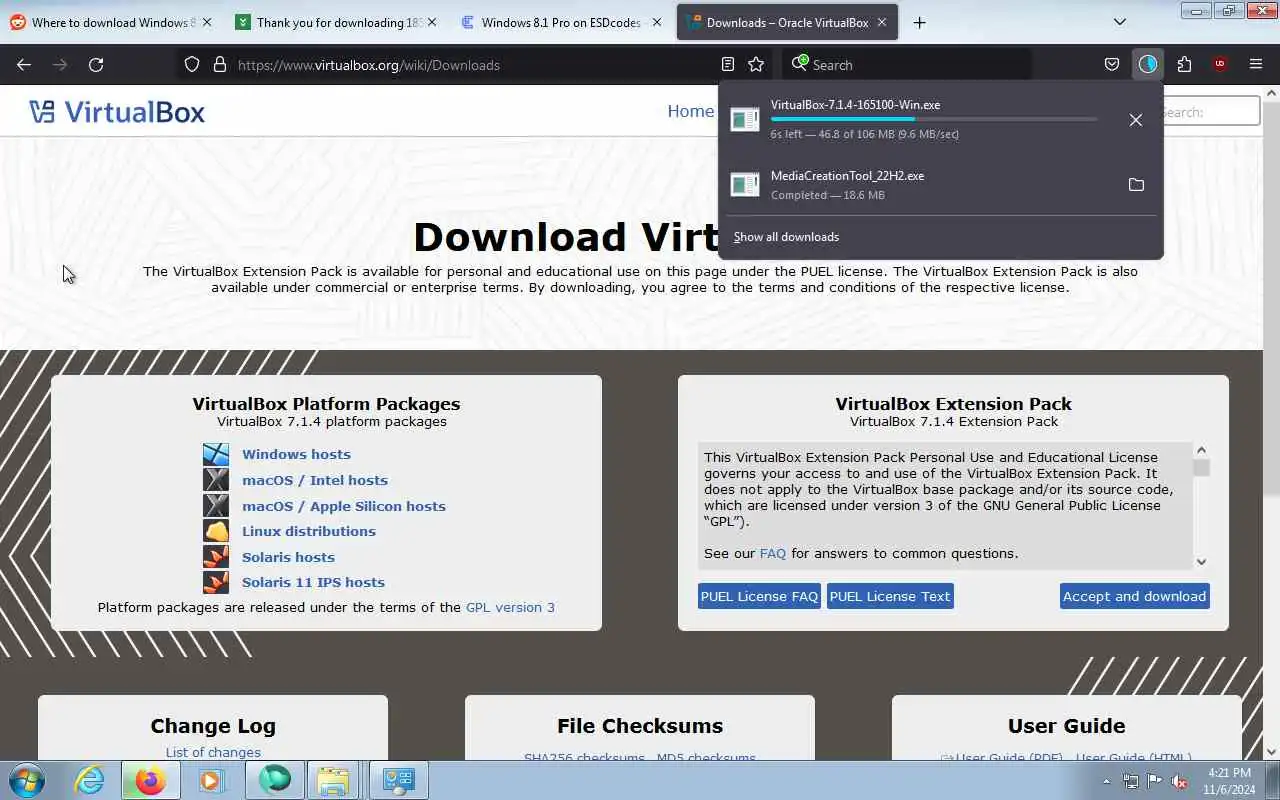Close the Windows 8.1 Pro on ESDcodes tab
Image resolution: width=1280 pixels, height=800 pixels.
tap(657, 22)
